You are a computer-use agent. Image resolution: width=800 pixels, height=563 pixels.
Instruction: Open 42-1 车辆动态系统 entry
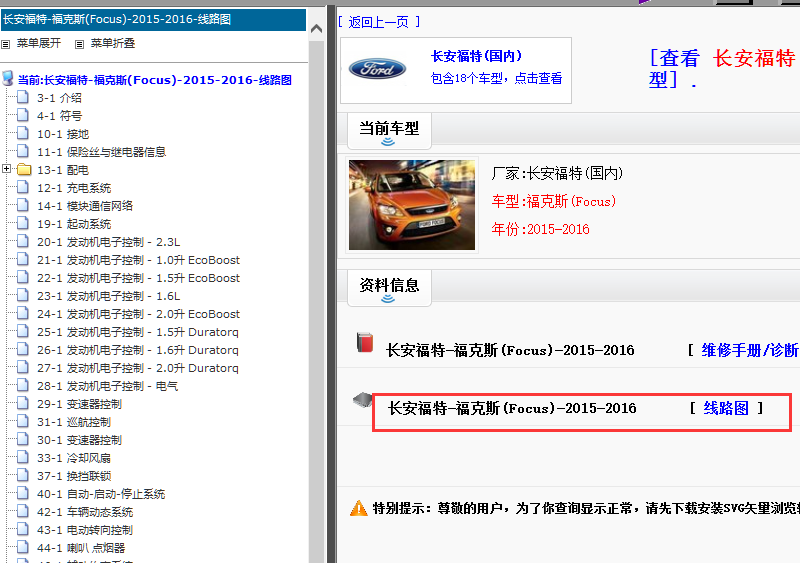click(85, 511)
